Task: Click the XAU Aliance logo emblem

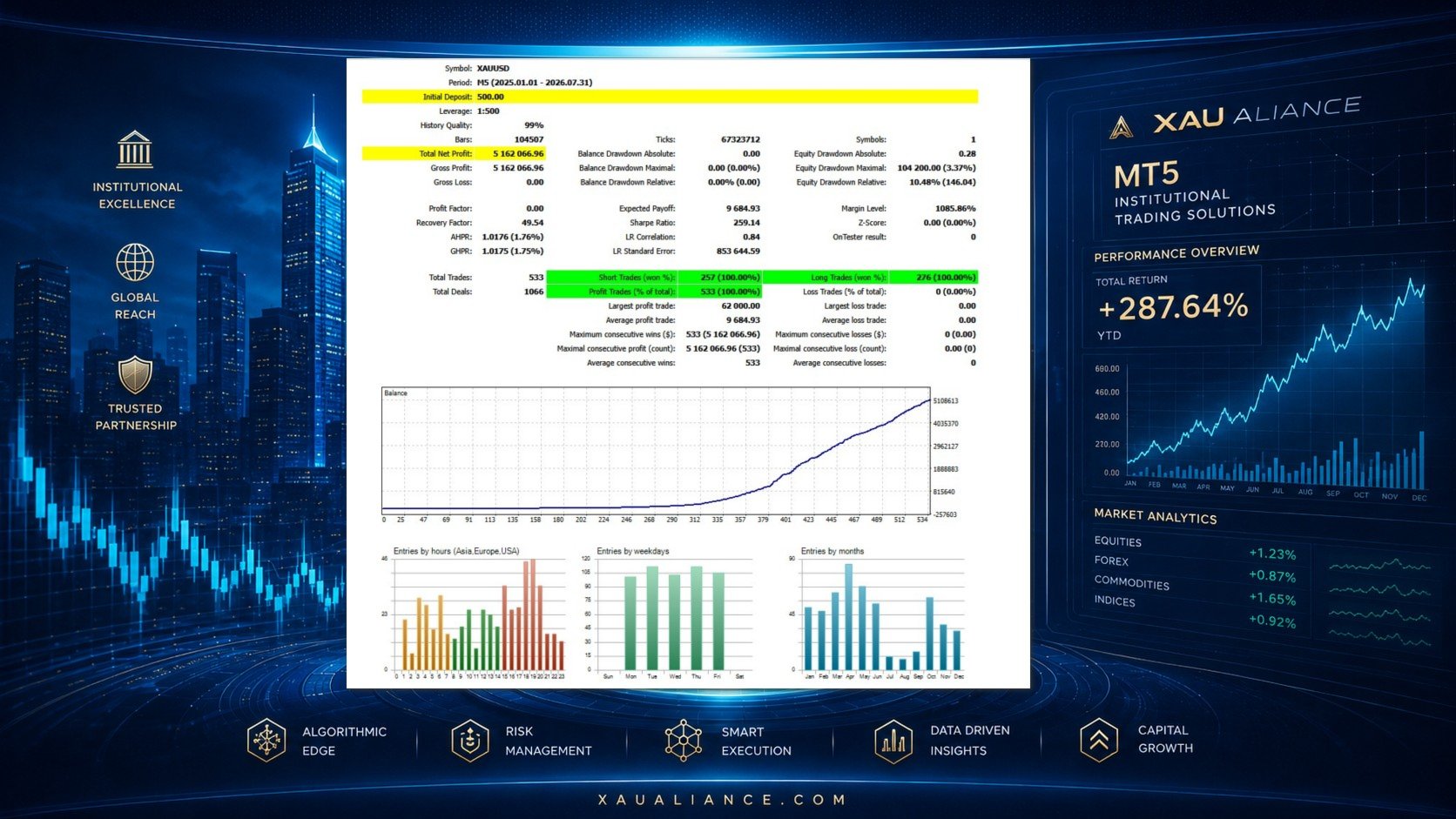Action: [1122, 128]
